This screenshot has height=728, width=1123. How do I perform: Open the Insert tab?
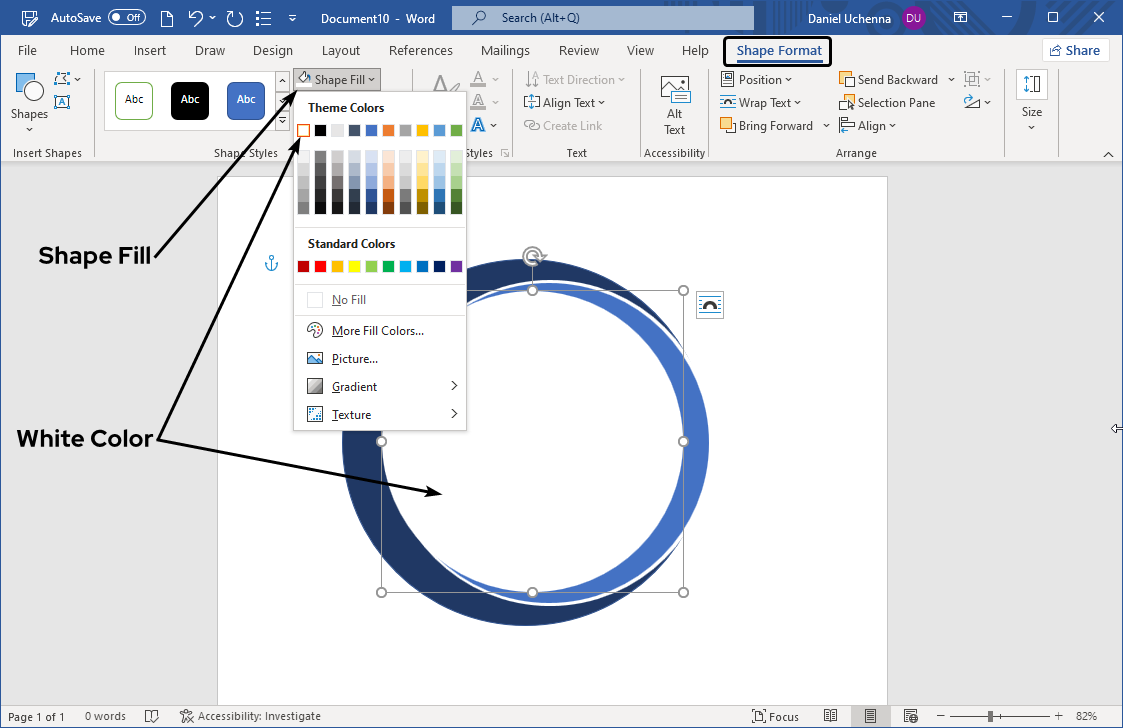150,51
